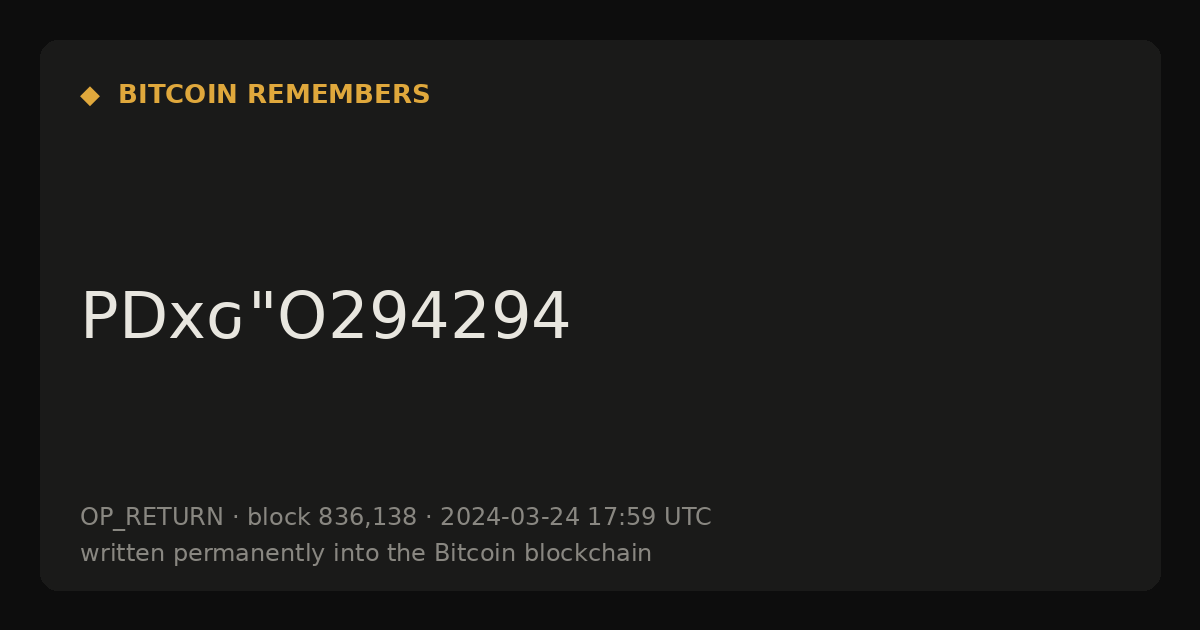Select the word BITCOIN in the header

(x=179, y=95)
